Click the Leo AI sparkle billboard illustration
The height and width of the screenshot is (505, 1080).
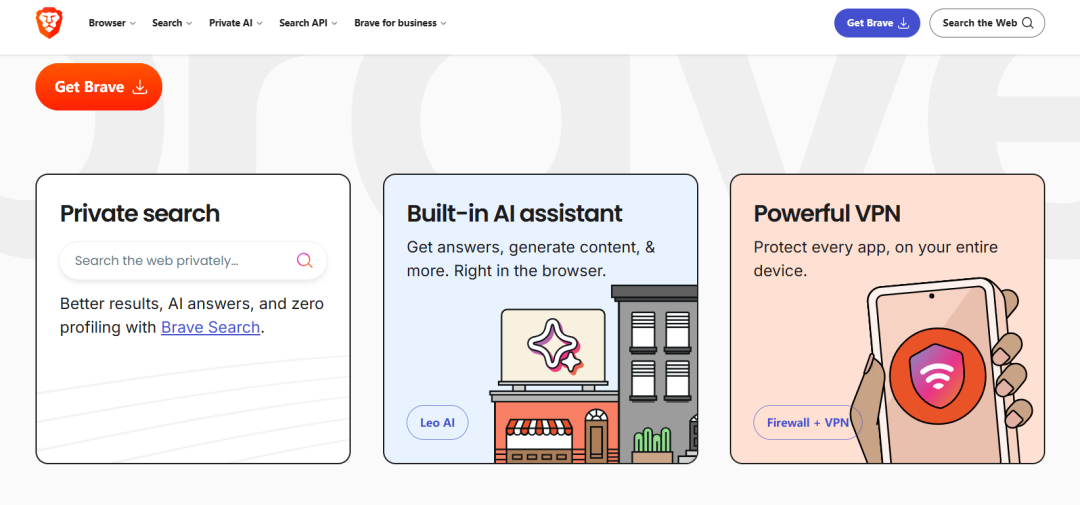[x=553, y=345]
